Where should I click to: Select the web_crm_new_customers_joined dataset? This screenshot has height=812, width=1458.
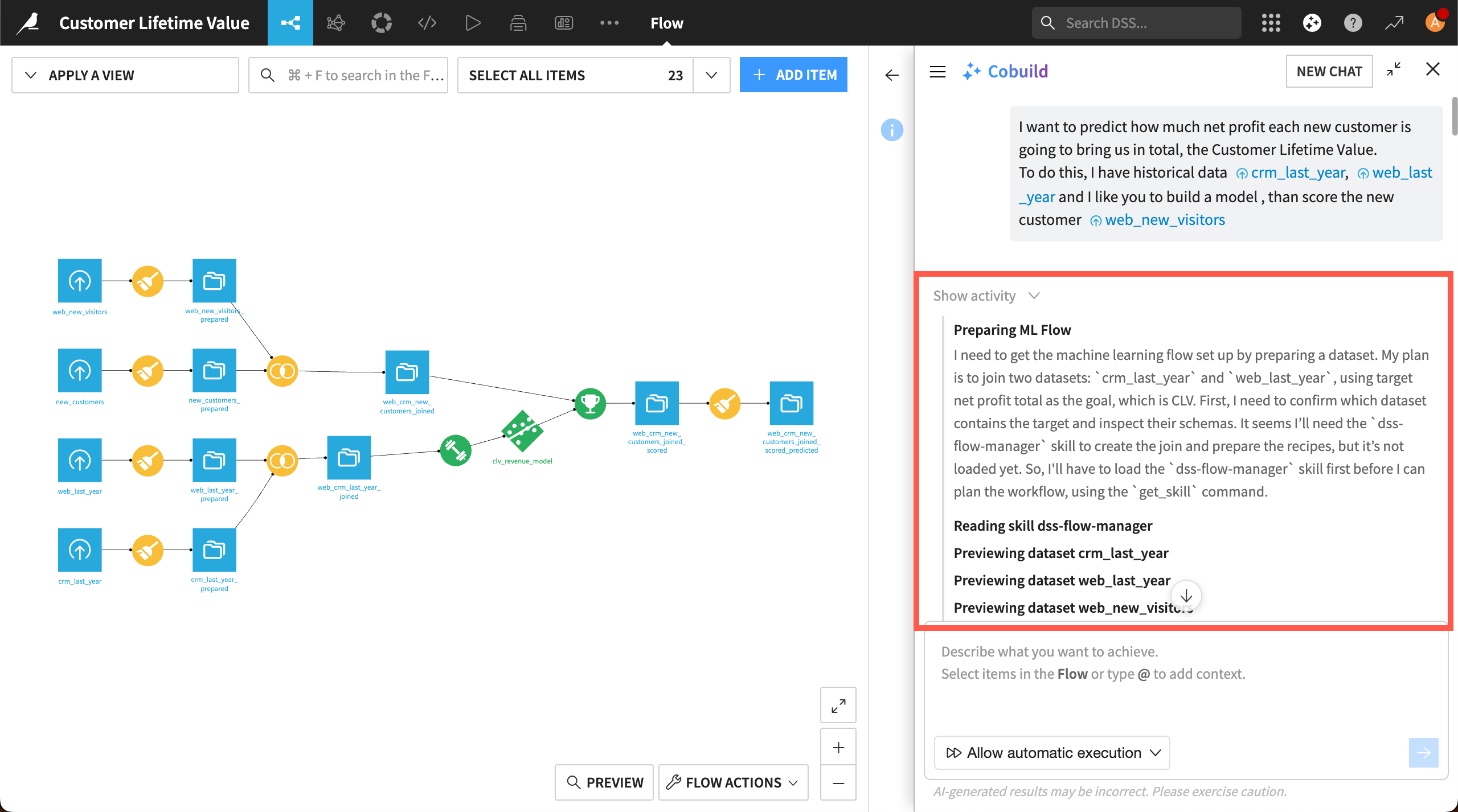(407, 372)
